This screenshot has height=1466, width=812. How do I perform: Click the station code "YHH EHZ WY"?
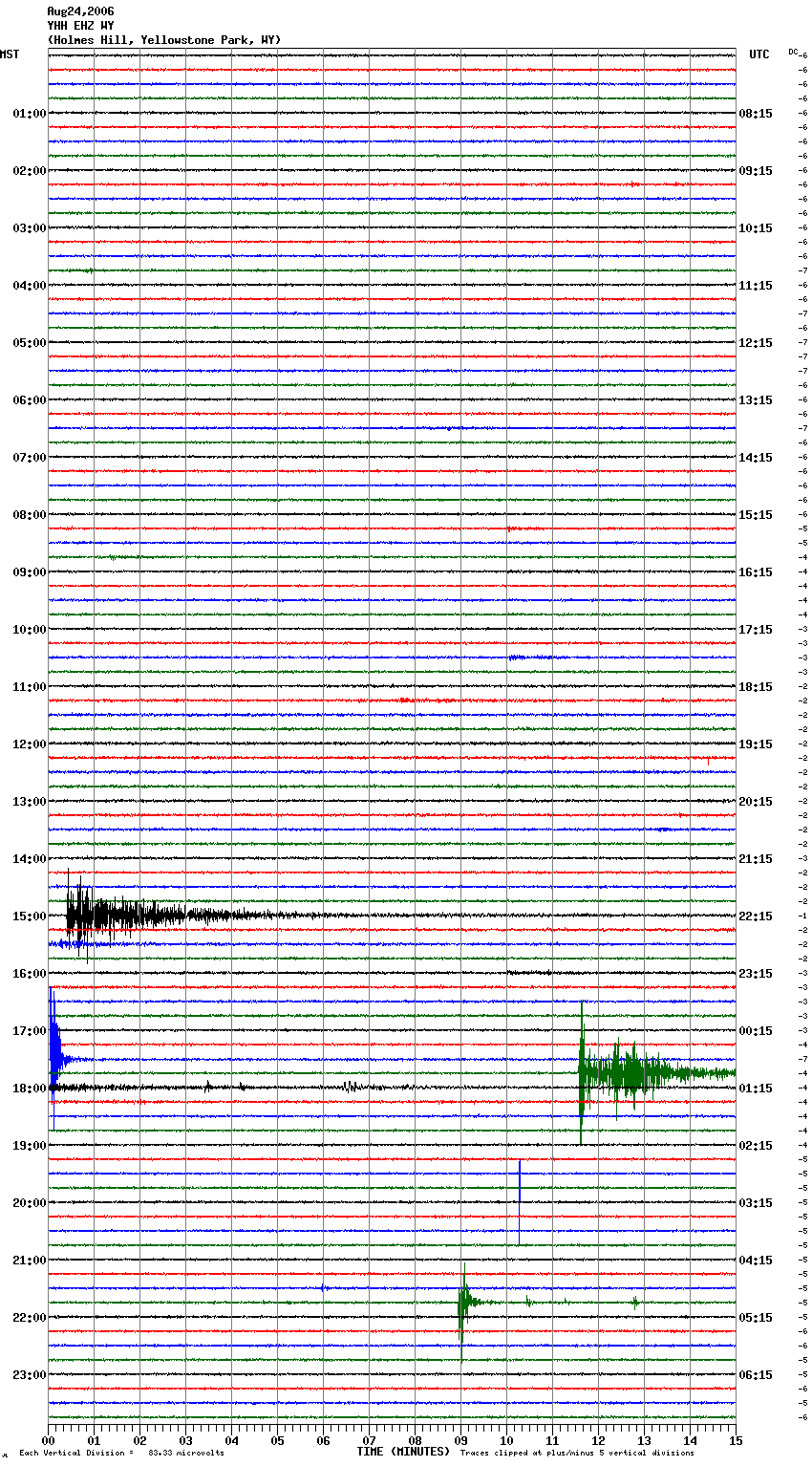point(80,26)
